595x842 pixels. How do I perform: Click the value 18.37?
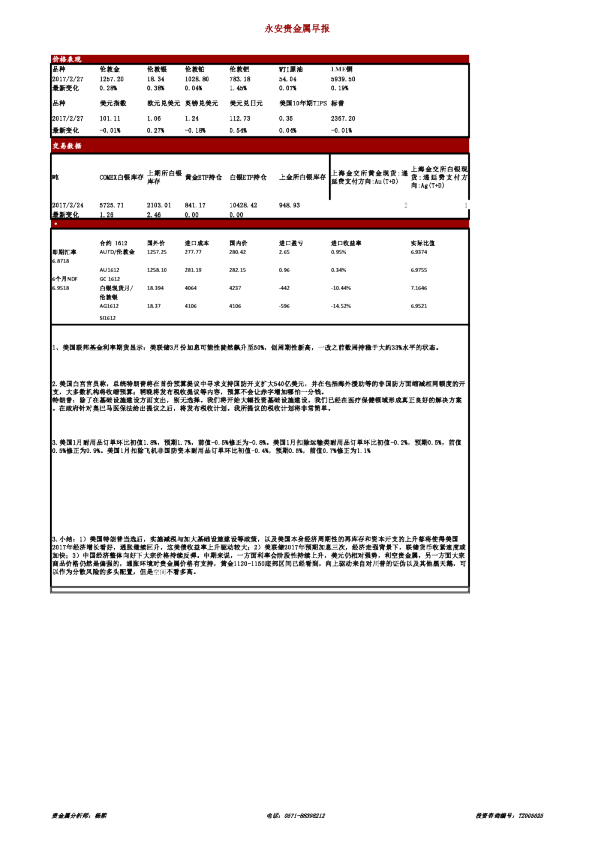click(x=154, y=306)
